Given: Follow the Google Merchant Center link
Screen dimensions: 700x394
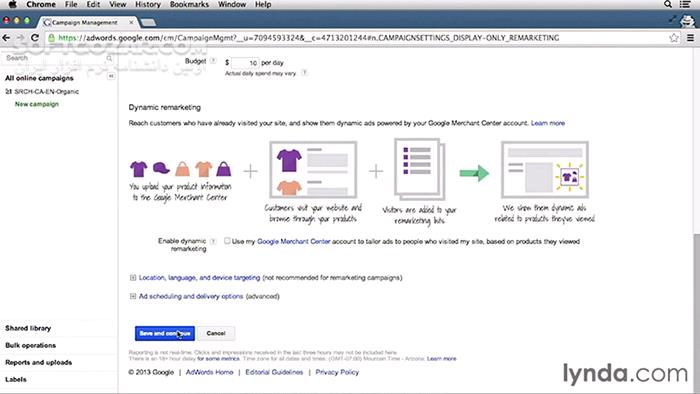Looking at the screenshot, I should [x=294, y=241].
